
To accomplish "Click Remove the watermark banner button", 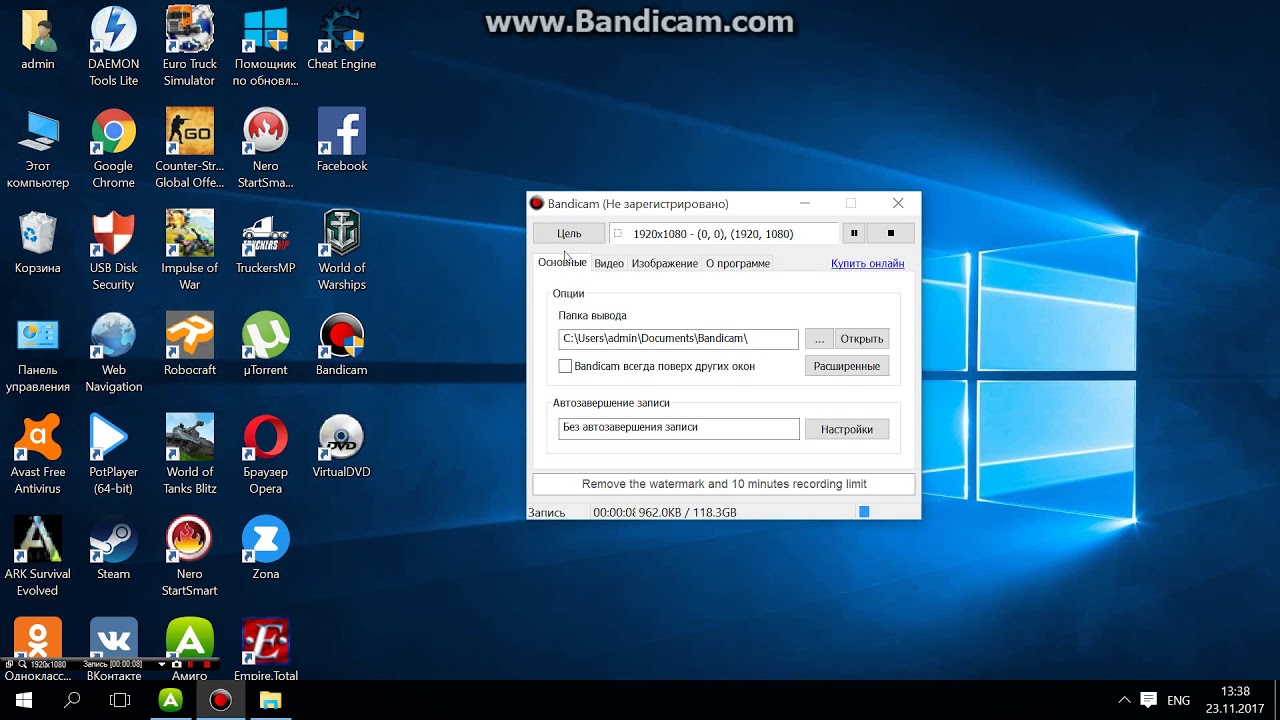I will tap(724, 484).
